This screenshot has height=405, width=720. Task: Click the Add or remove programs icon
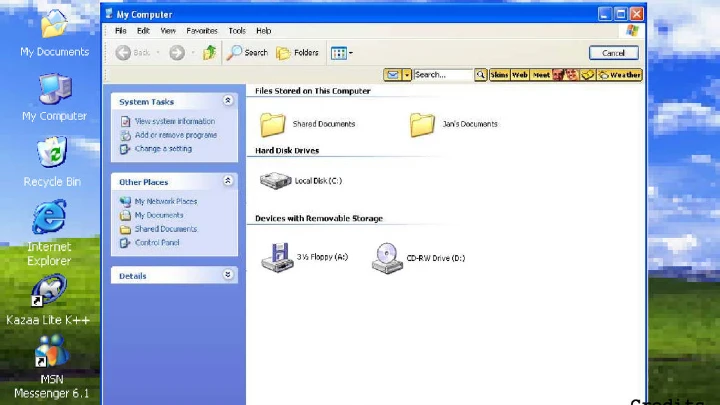click(125, 135)
